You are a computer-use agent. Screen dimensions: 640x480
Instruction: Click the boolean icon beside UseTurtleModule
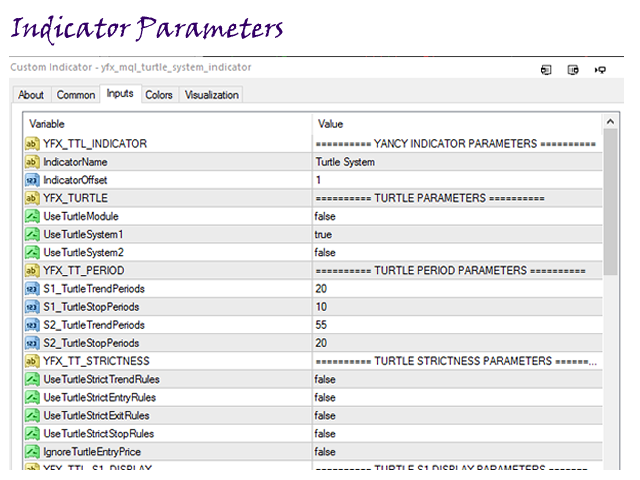(32, 216)
